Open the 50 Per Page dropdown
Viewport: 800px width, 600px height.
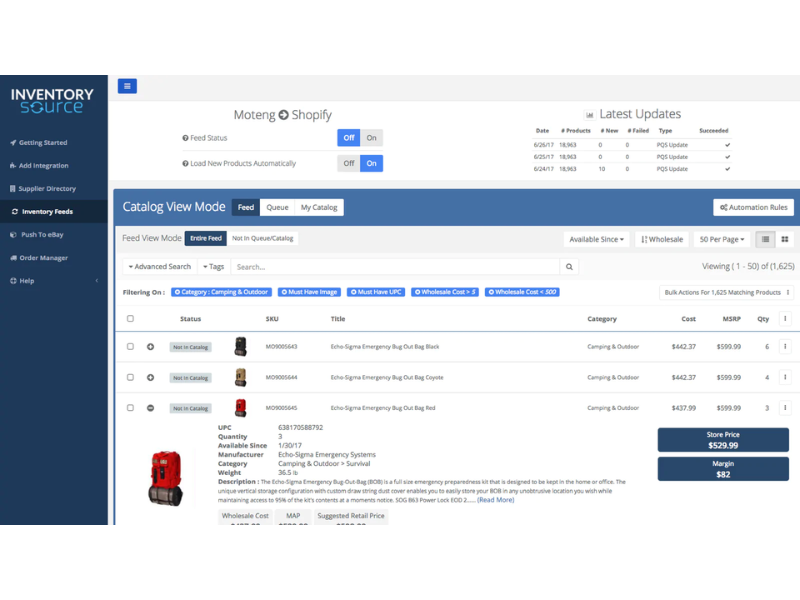pos(722,239)
